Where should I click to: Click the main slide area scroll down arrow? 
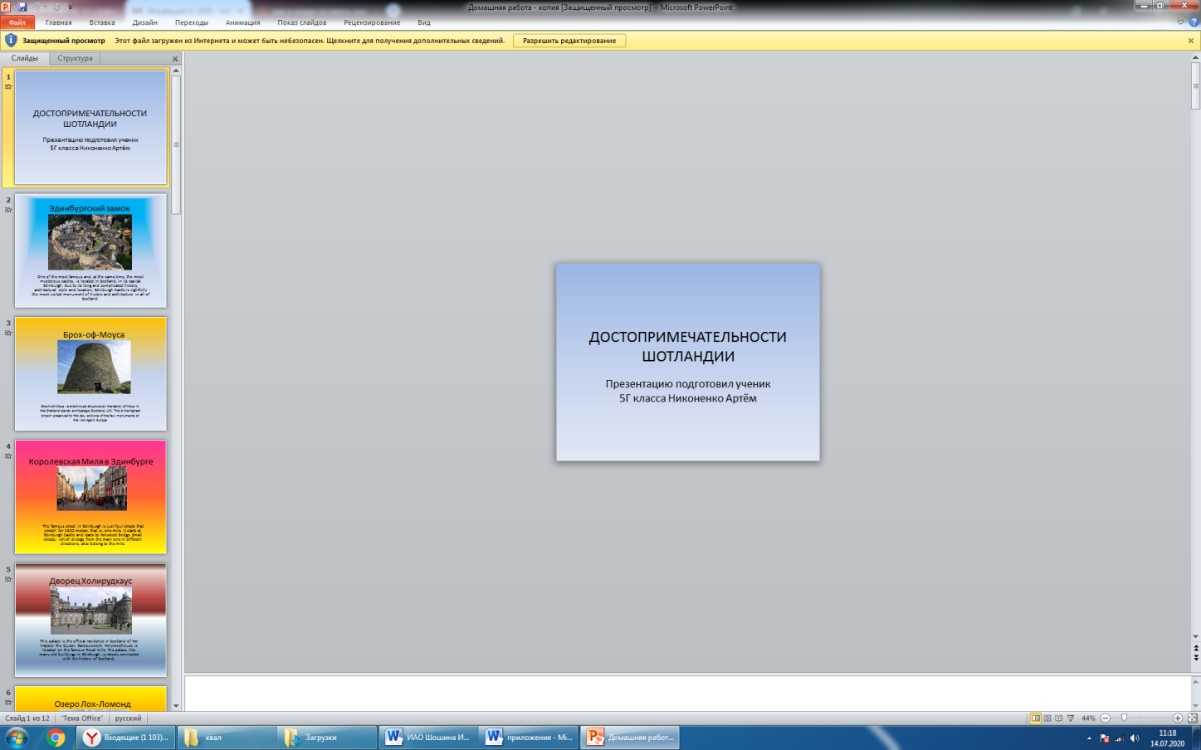1195,636
